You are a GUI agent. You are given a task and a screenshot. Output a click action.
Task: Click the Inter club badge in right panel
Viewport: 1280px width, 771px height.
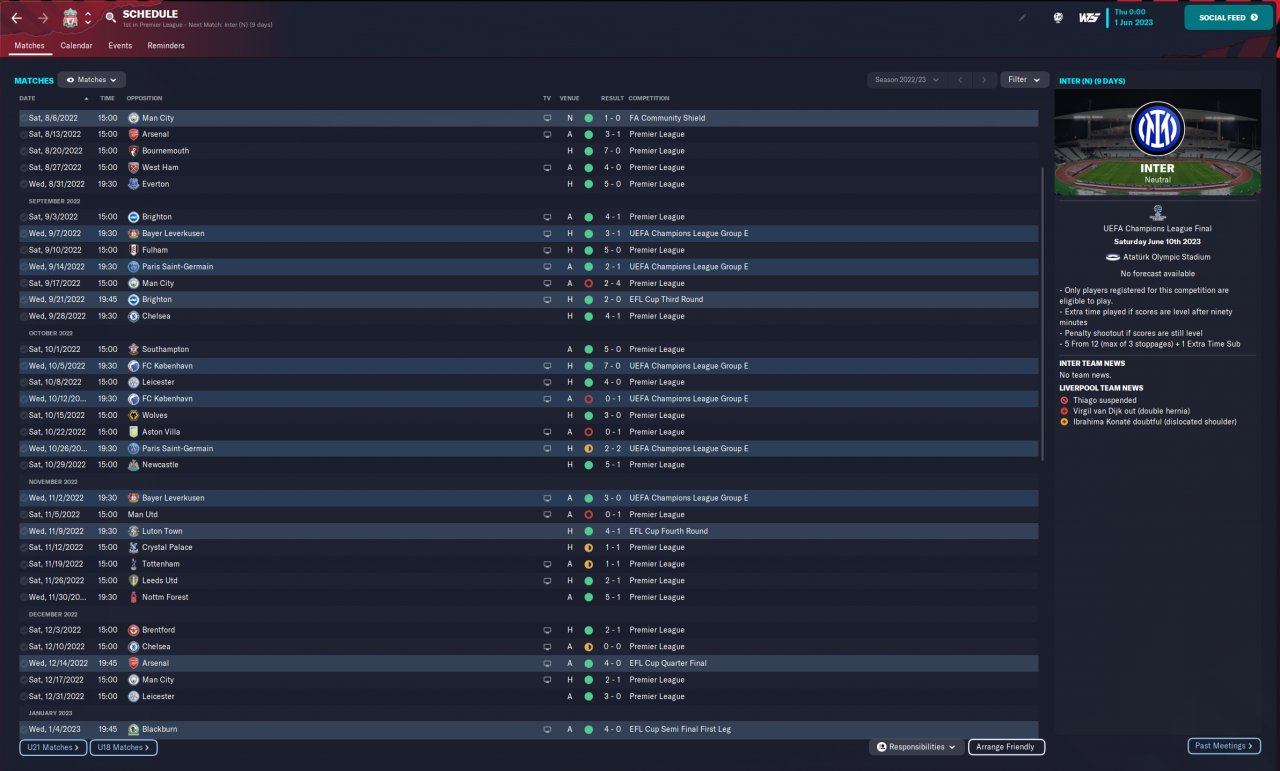coord(1157,128)
